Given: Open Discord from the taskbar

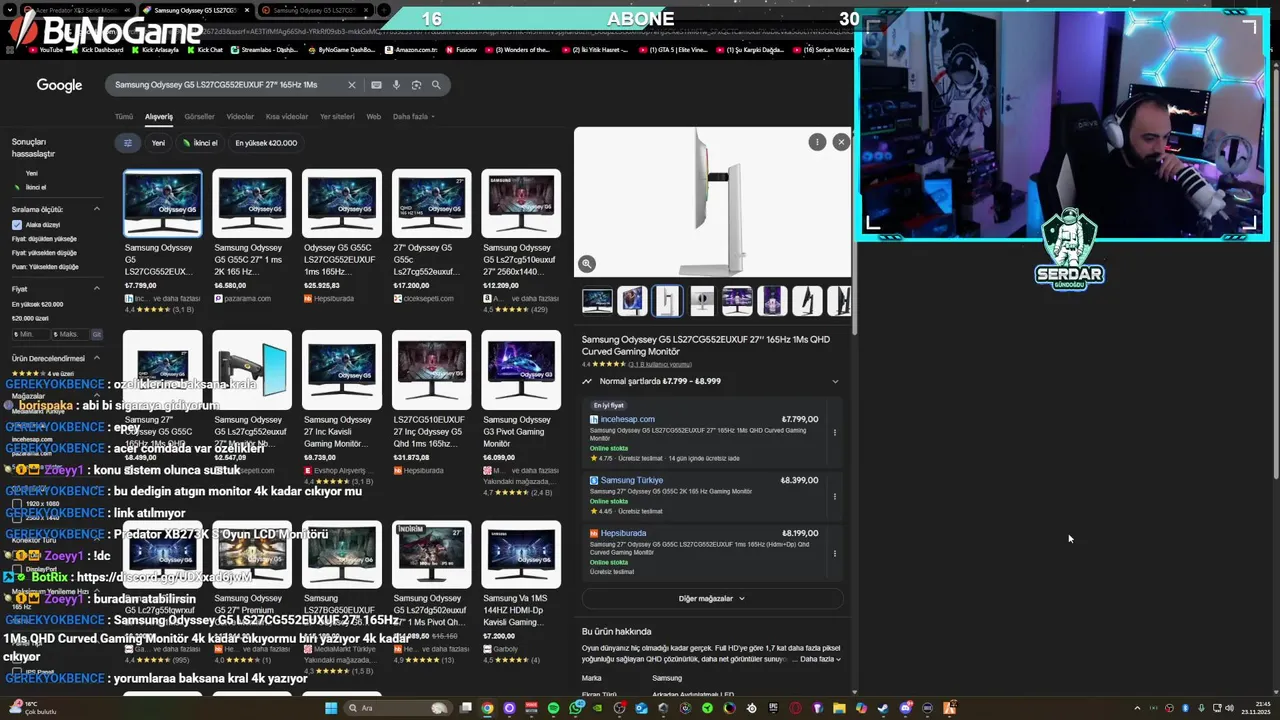Looking at the screenshot, I should (905, 708).
